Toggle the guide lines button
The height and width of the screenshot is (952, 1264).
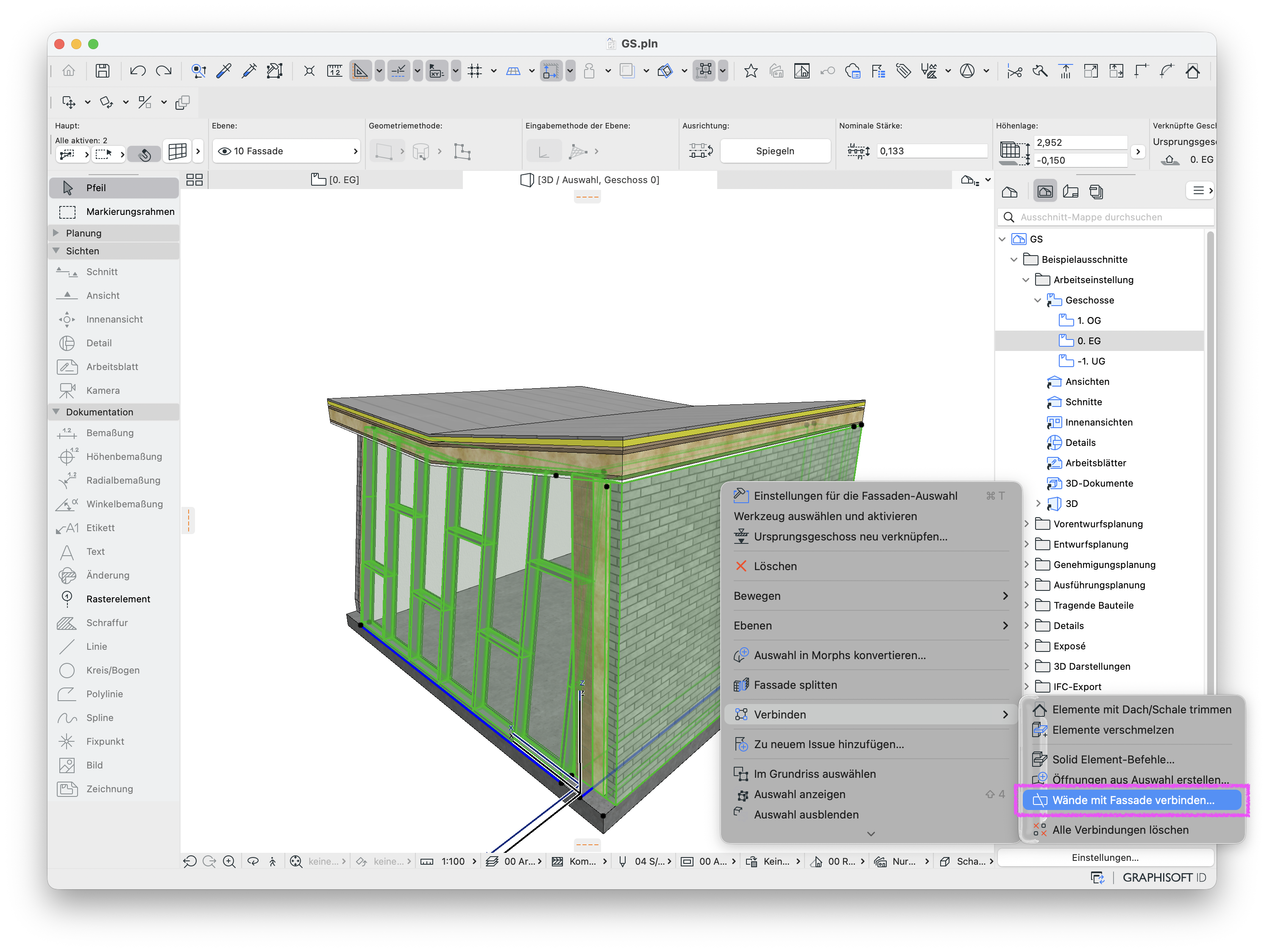[x=360, y=71]
